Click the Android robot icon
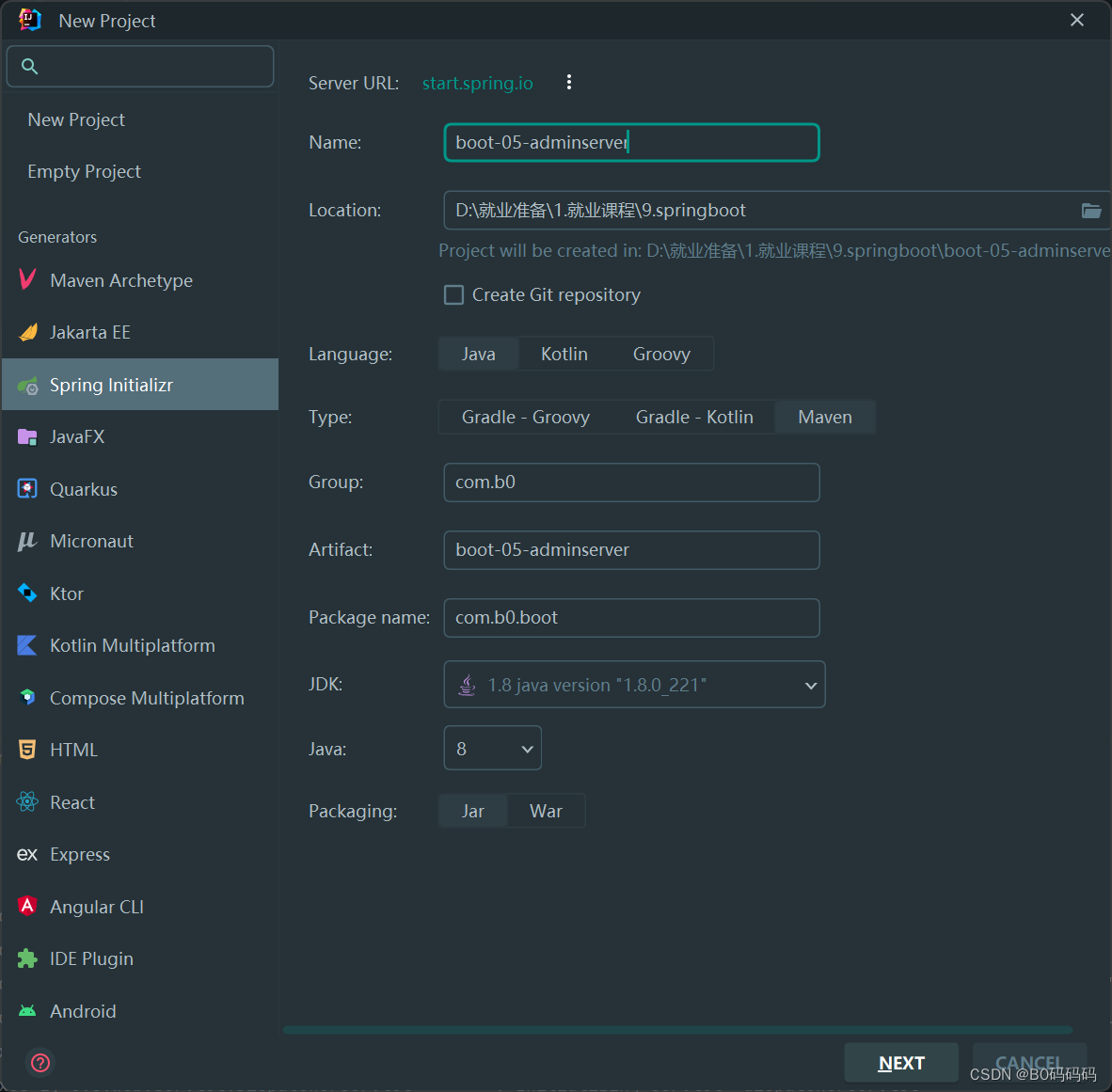The width and height of the screenshot is (1112, 1092). click(x=27, y=1011)
